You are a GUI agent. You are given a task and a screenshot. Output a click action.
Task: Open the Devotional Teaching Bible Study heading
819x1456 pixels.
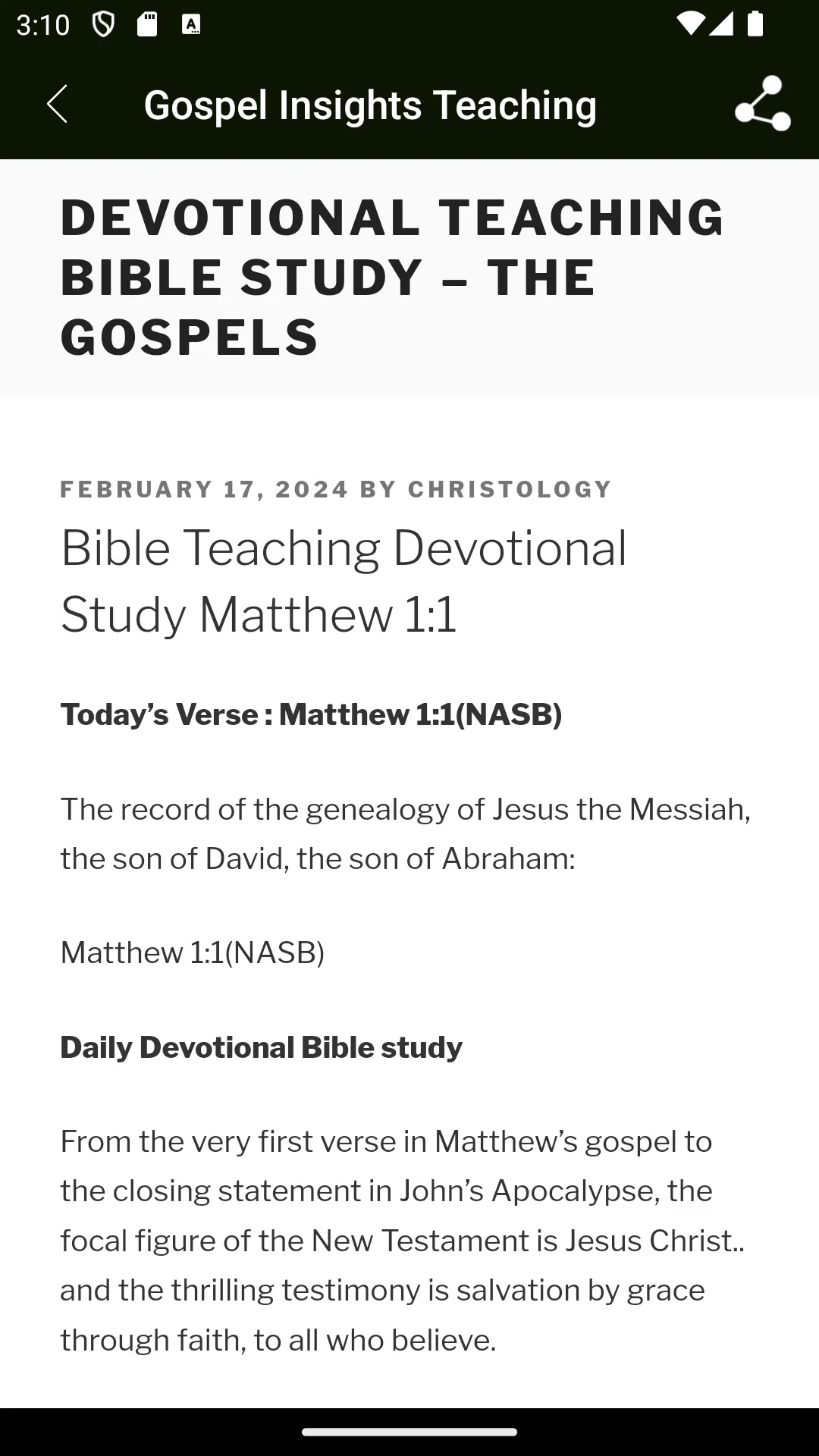(x=392, y=277)
